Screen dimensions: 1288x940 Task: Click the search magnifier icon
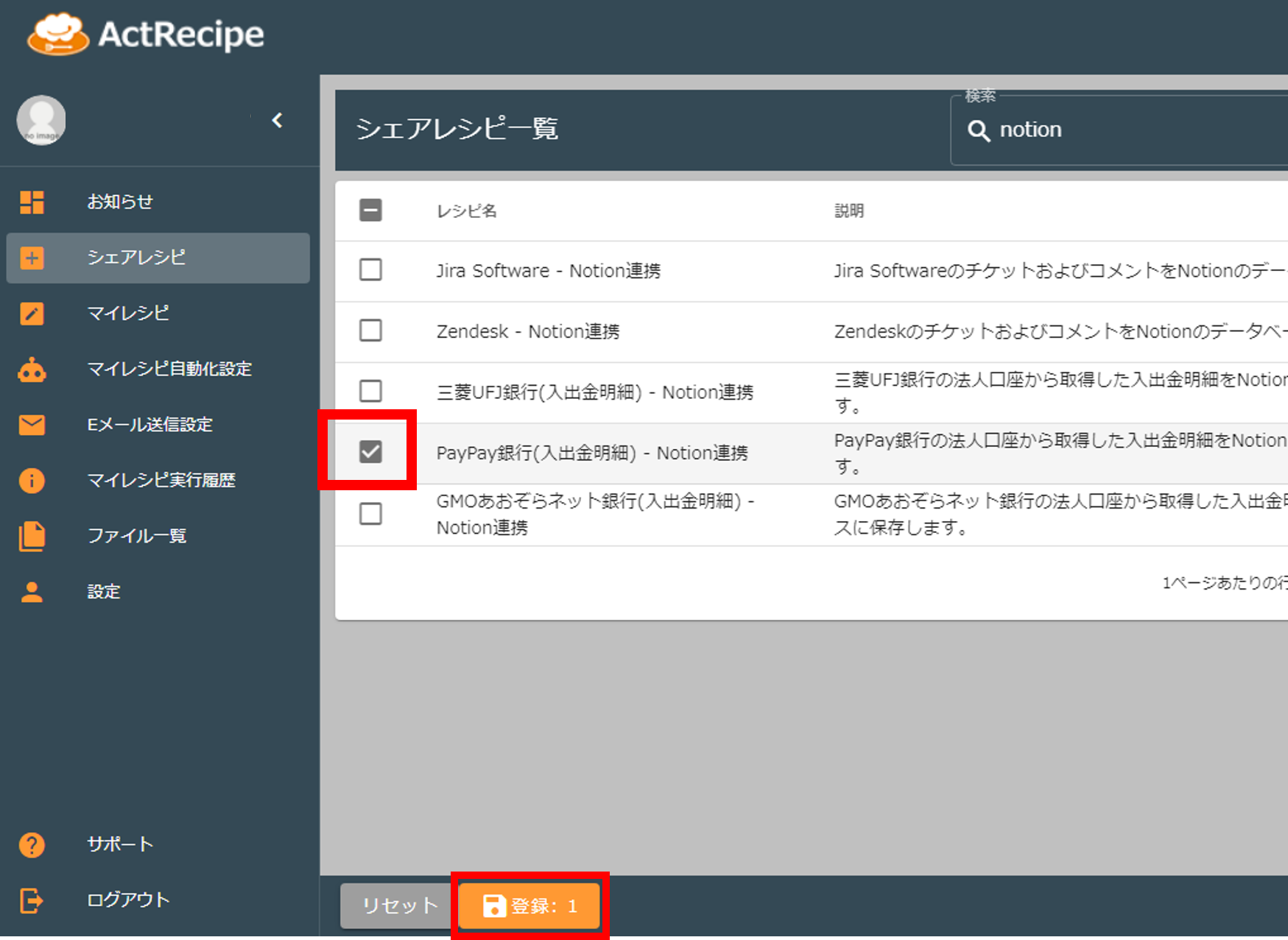point(979,131)
